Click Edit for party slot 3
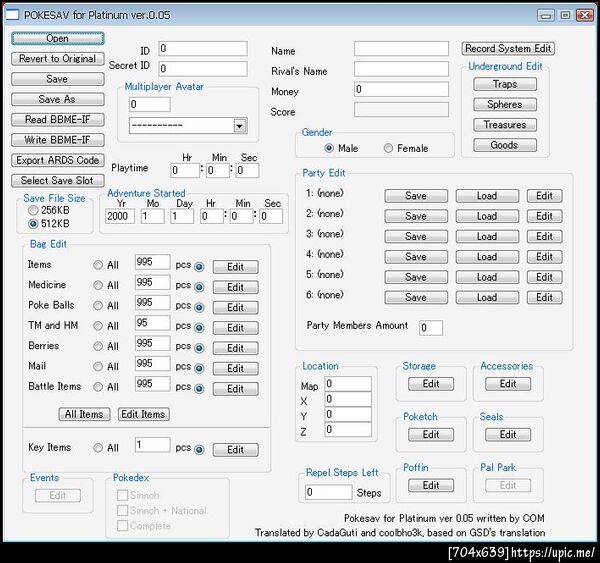The image size is (600, 563). coord(544,237)
